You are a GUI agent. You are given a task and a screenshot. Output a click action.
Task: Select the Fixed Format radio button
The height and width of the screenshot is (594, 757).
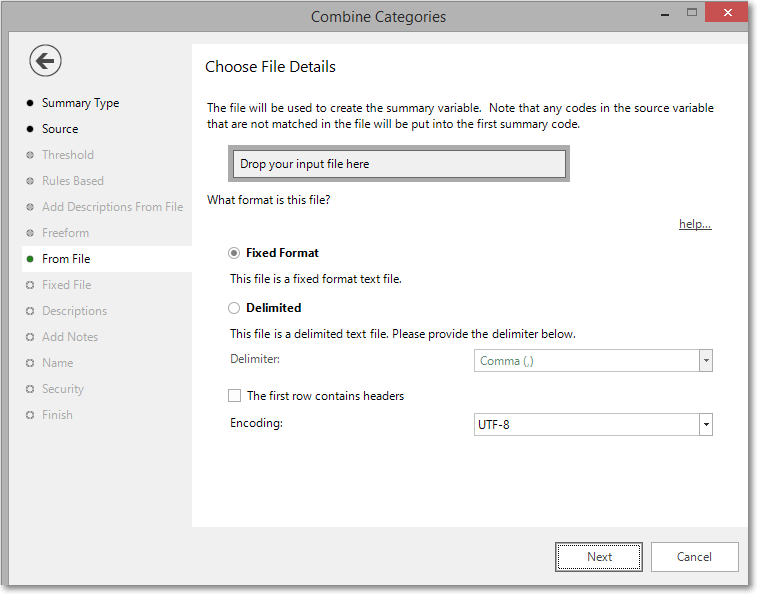pos(234,253)
